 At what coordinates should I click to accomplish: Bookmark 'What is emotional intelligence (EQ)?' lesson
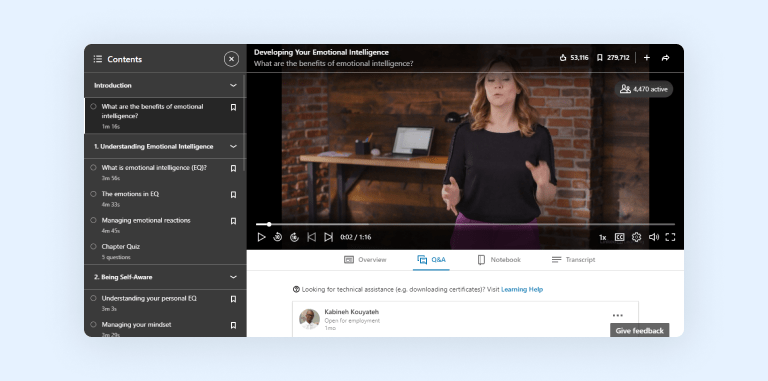pos(234,168)
